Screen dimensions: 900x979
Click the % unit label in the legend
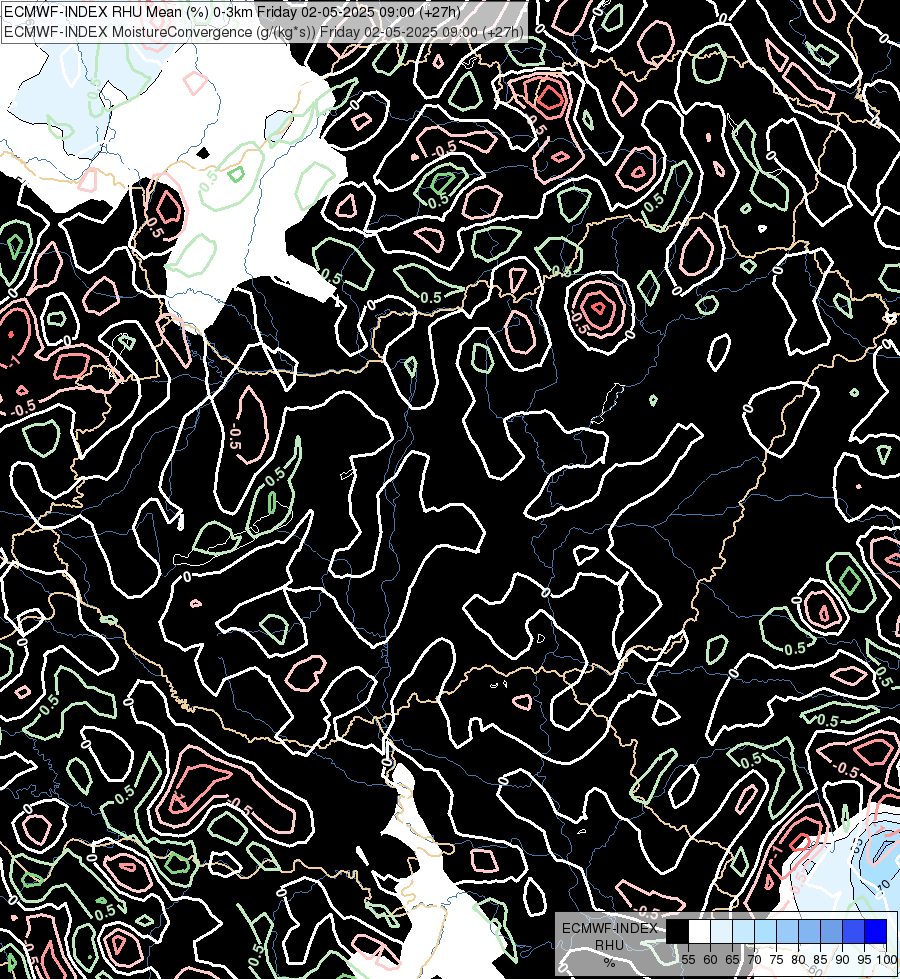[609, 963]
